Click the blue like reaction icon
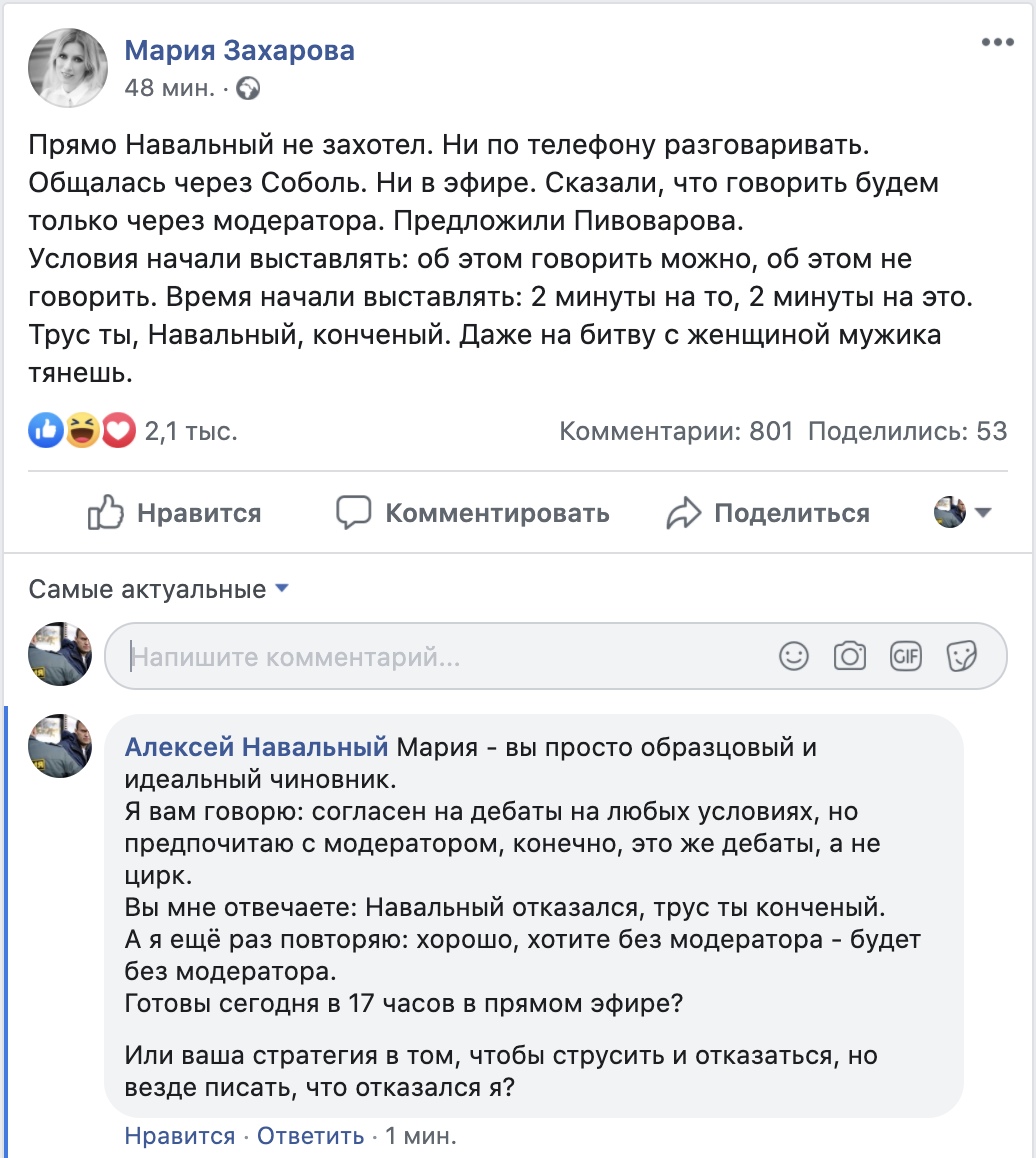 click(x=45, y=431)
